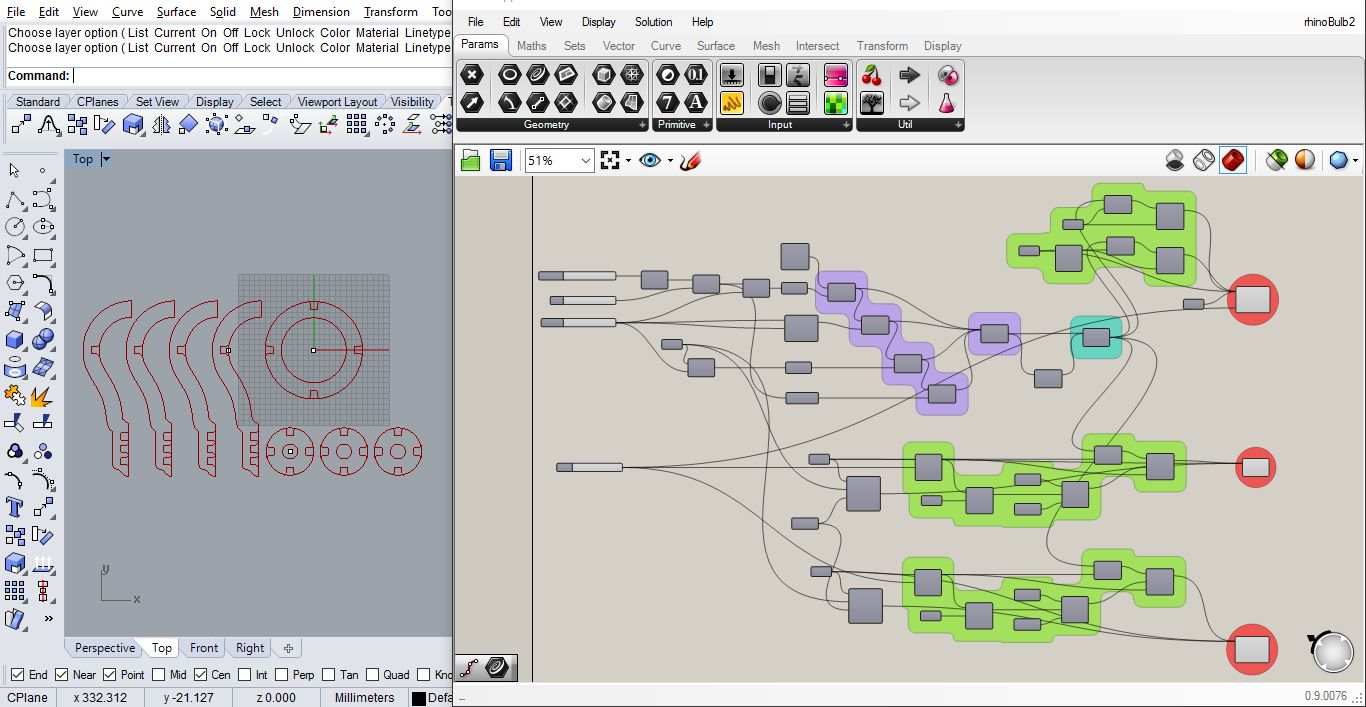The height and width of the screenshot is (707, 1366).
Task: Click the Gradient icon in Input panel
Action: click(836, 75)
